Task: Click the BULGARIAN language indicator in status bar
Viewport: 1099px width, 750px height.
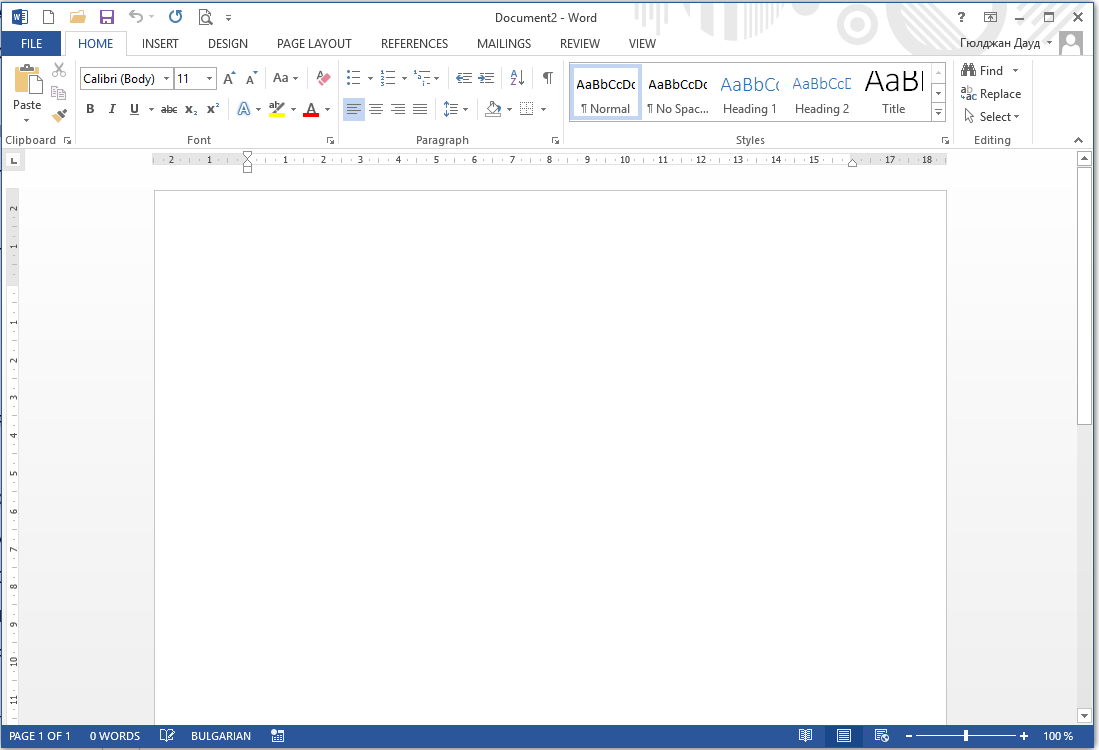Action: [221, 736]
